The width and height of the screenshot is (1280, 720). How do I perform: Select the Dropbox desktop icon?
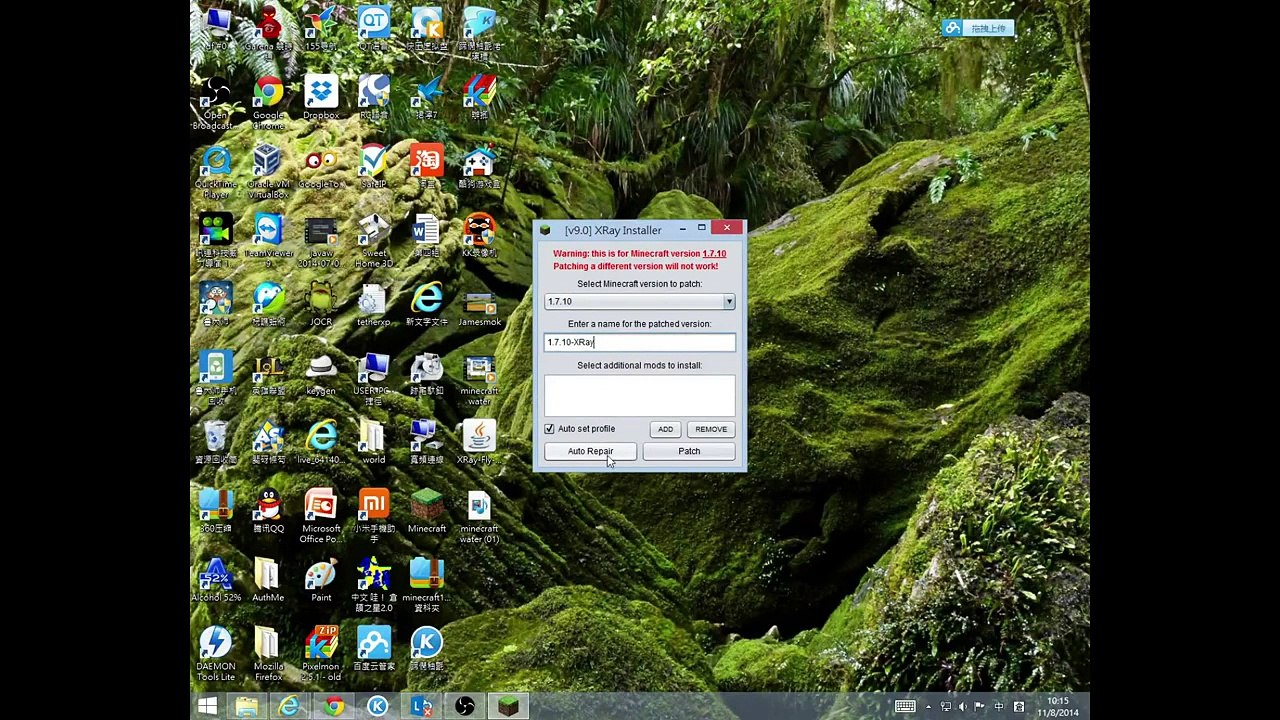tap(321, 97)
